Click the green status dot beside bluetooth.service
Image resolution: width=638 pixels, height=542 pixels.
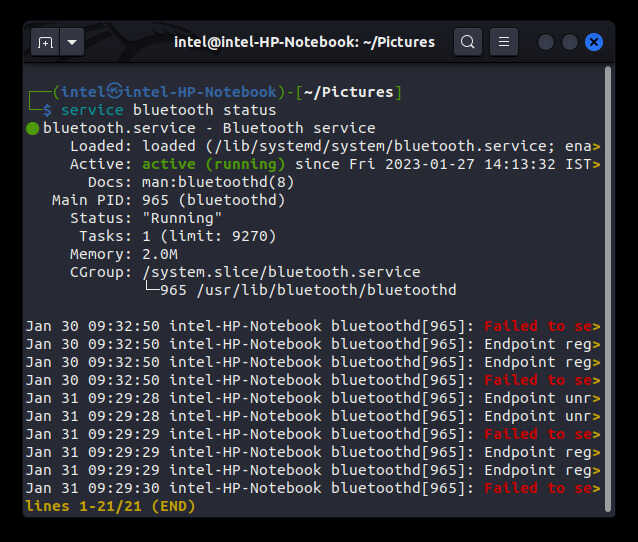tap(32, 128)
